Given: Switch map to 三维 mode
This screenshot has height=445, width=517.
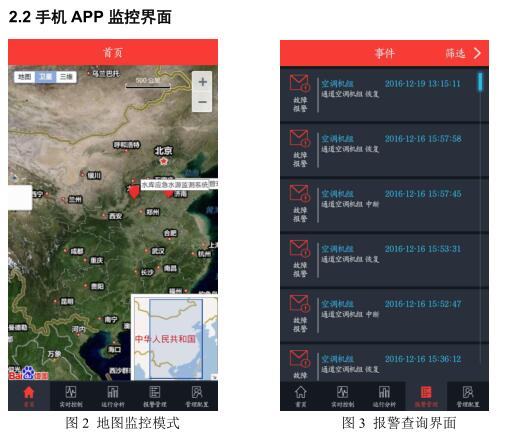Looking at the screenshot, I should tap(66, 77).
